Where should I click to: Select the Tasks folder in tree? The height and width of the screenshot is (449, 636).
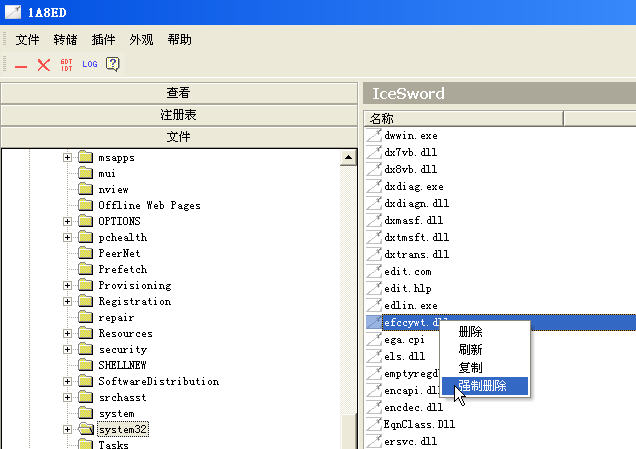tap(114, 444)
